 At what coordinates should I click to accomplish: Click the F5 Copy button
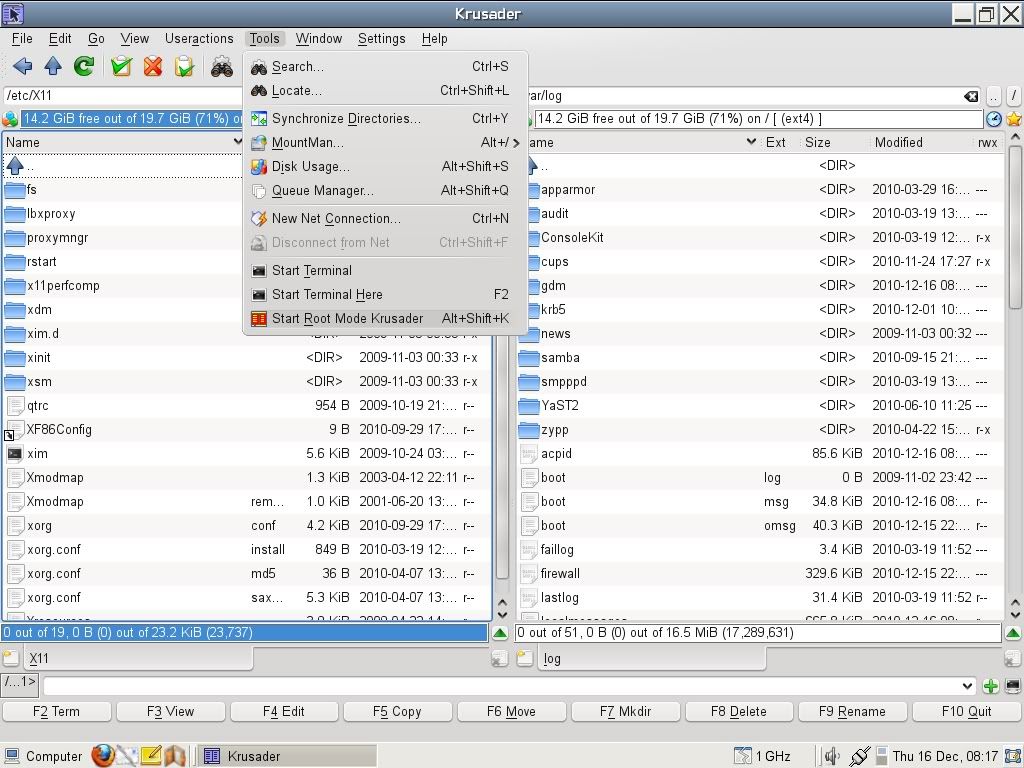click(x=397, y=711)
